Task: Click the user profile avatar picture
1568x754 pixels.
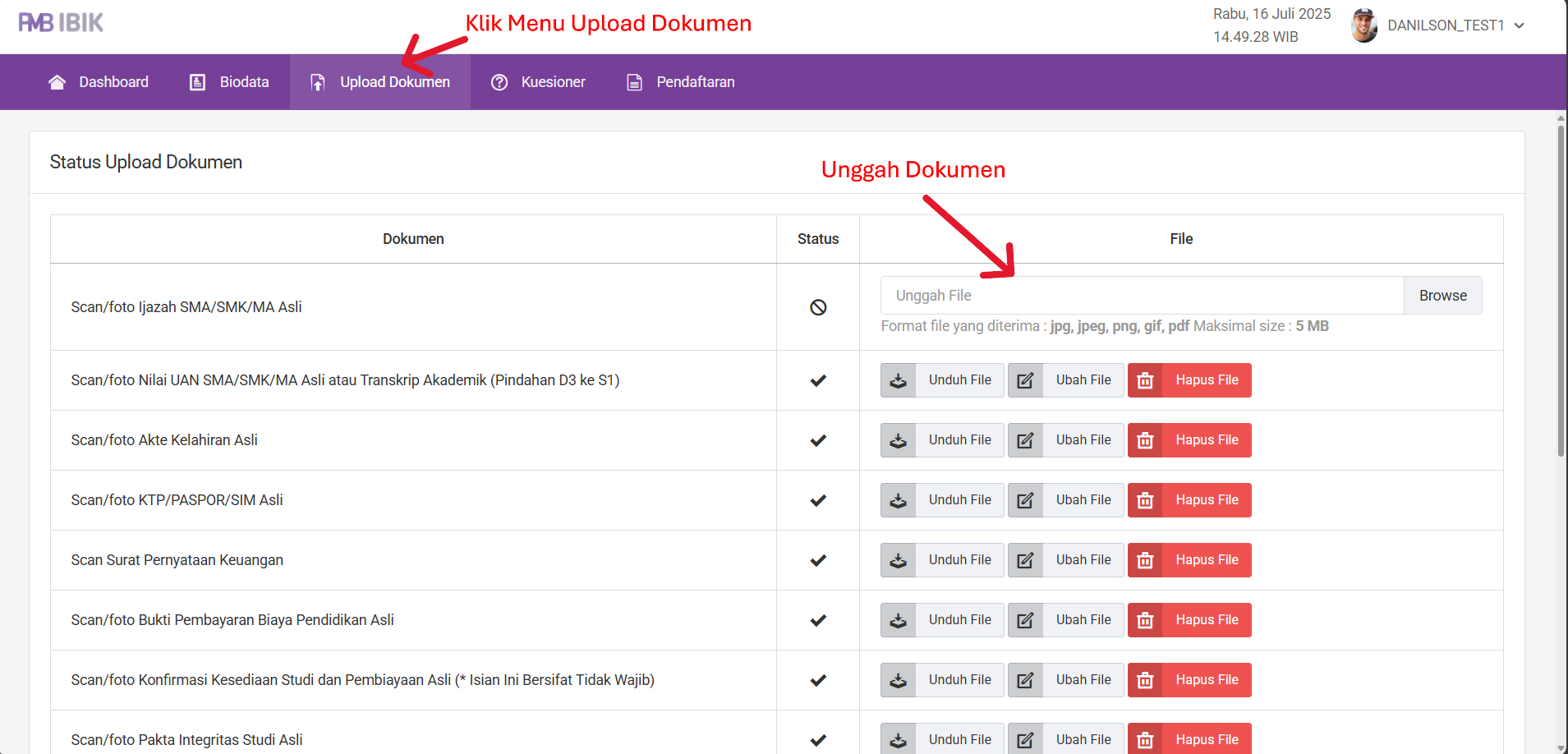Action: pos(1363,25)
